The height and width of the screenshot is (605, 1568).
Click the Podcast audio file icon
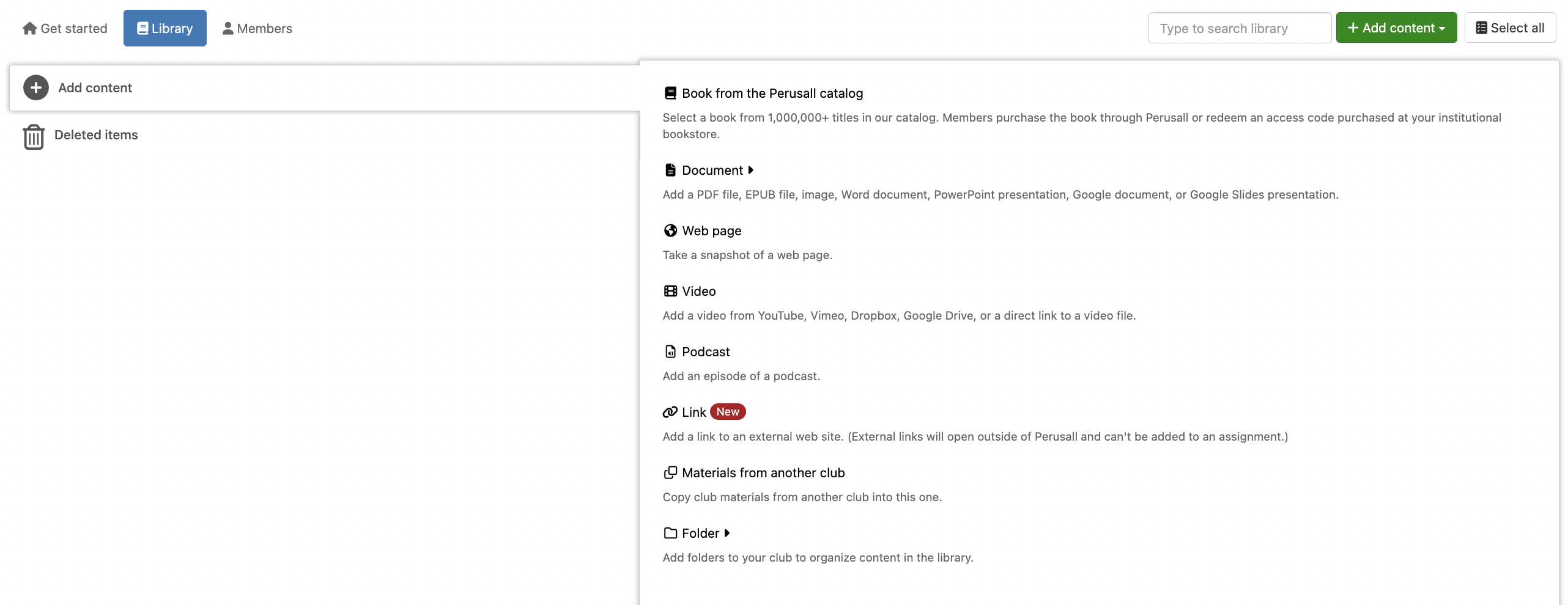[670, 352]
